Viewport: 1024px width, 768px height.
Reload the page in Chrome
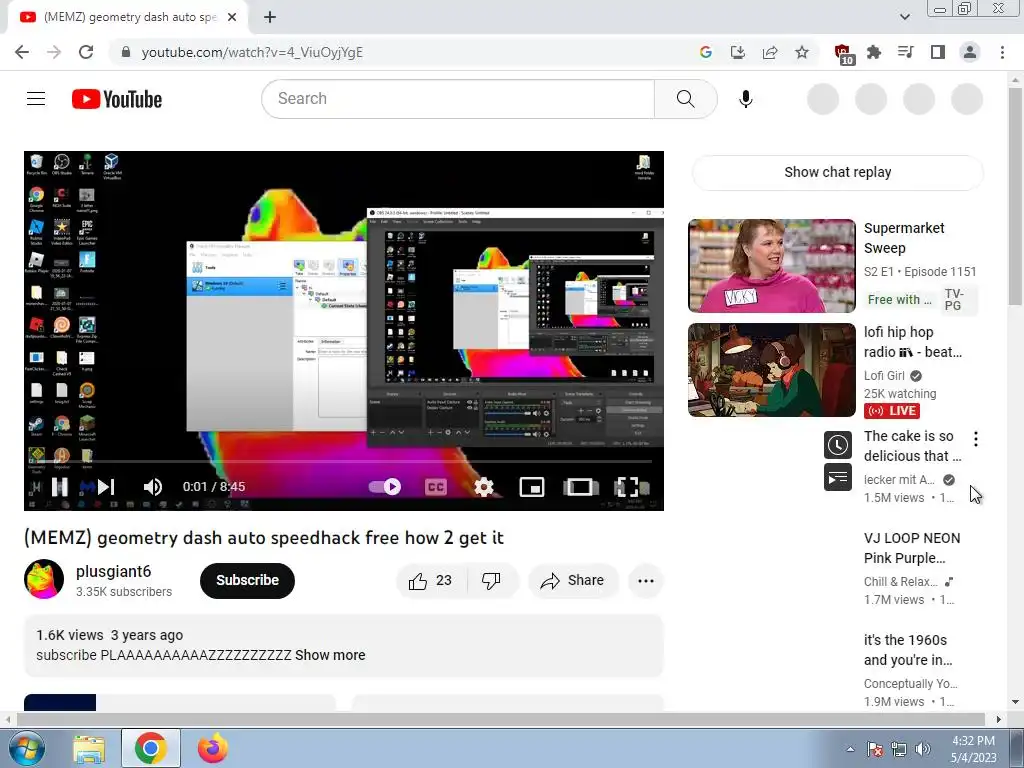coord(86,52)
